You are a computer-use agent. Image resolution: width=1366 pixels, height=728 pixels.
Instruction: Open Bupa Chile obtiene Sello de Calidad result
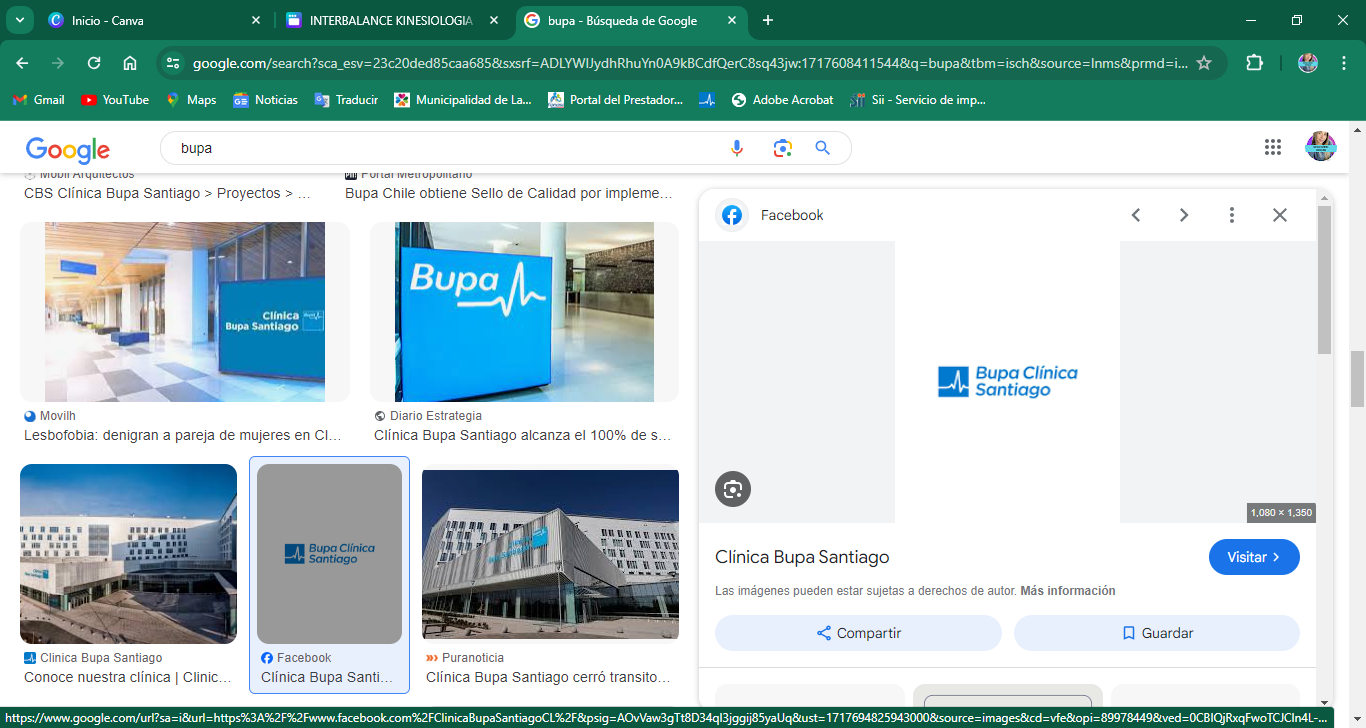click(x=509, y=193)
